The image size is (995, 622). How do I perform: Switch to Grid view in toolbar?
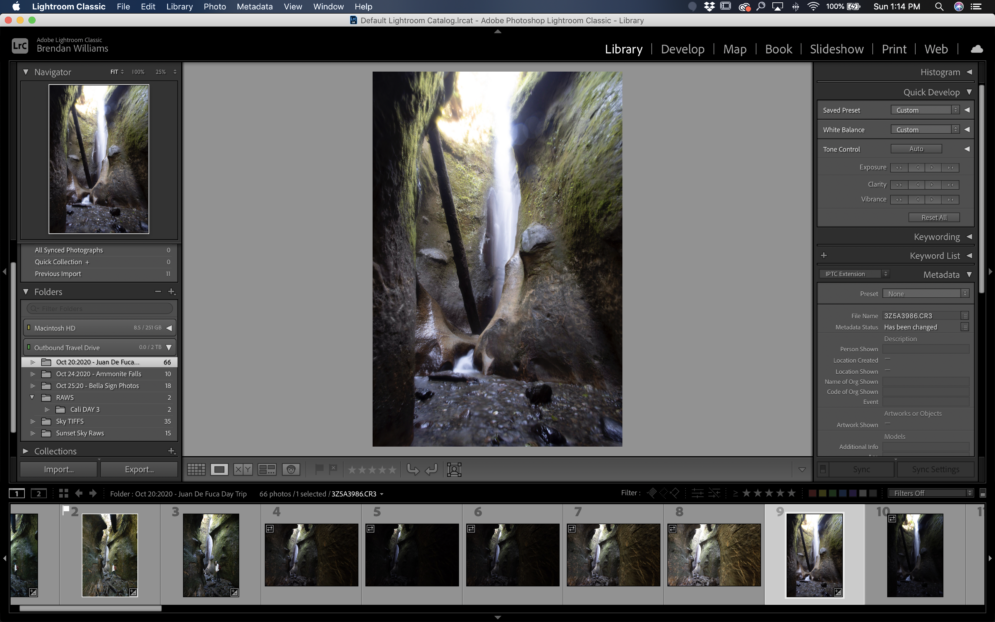tap(196, 469)
